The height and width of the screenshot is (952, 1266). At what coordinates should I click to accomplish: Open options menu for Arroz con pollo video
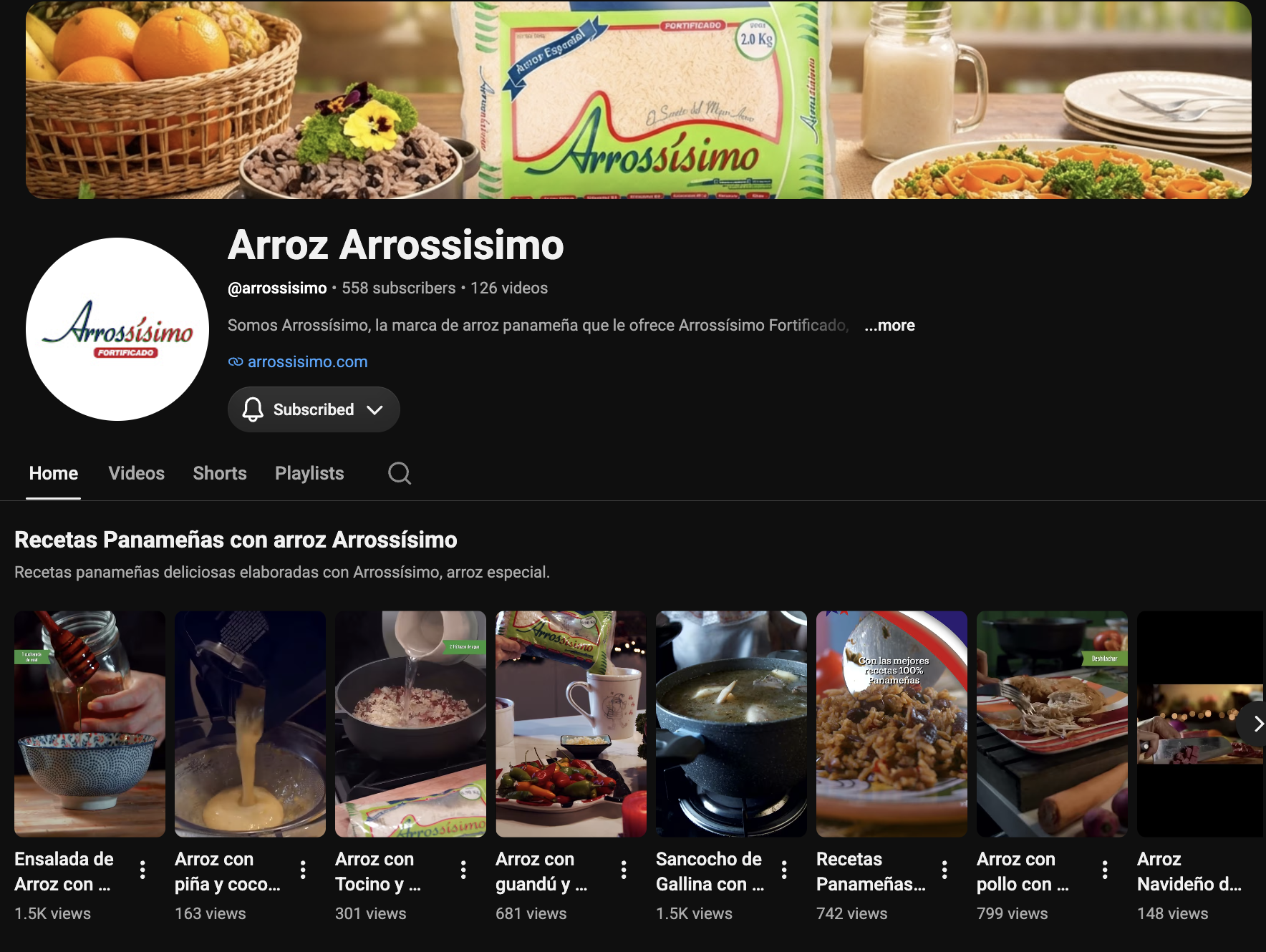pos(1105,870)
